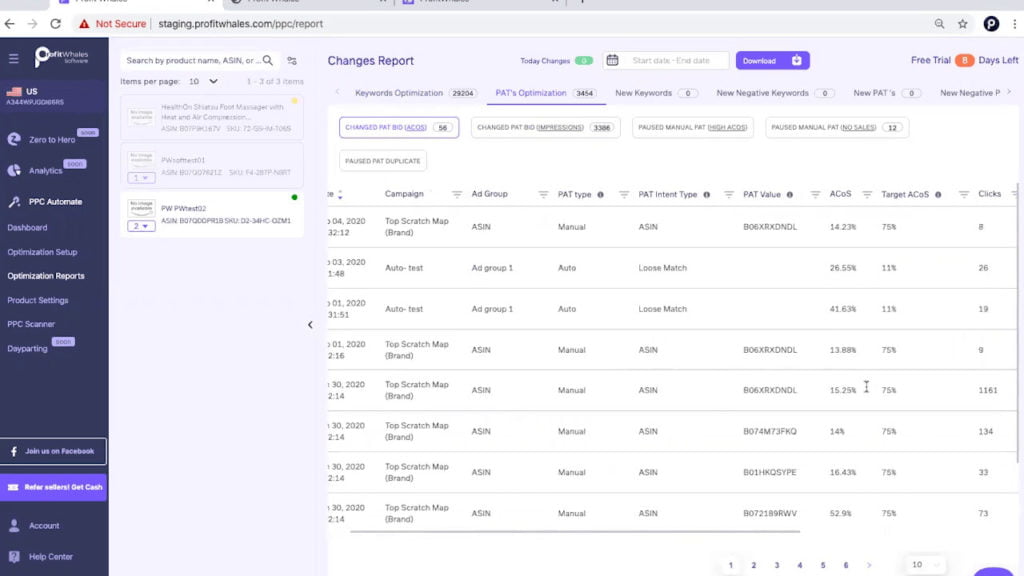Image resolution: width=1024 pixels, height=576 pixels.
Task: Switch to Keywords Optimization tab
Action: [x=415, y=93]
